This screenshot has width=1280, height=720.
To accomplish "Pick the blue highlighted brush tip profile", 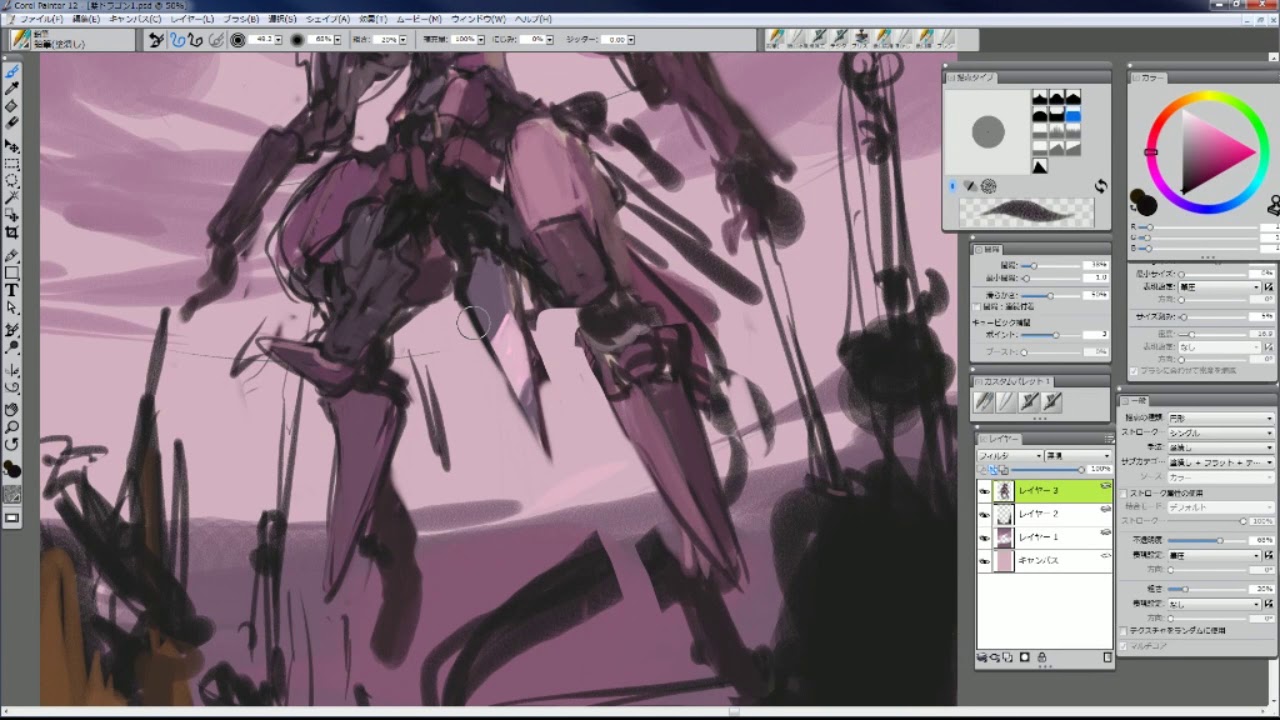I will click(x=1073, y=115).
